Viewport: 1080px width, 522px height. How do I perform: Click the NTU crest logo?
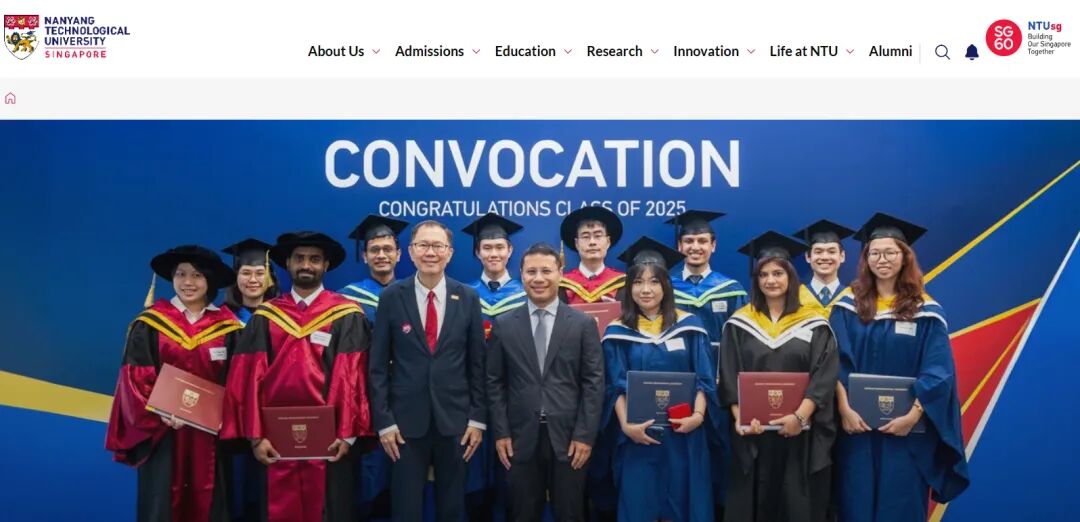[21, 37]
